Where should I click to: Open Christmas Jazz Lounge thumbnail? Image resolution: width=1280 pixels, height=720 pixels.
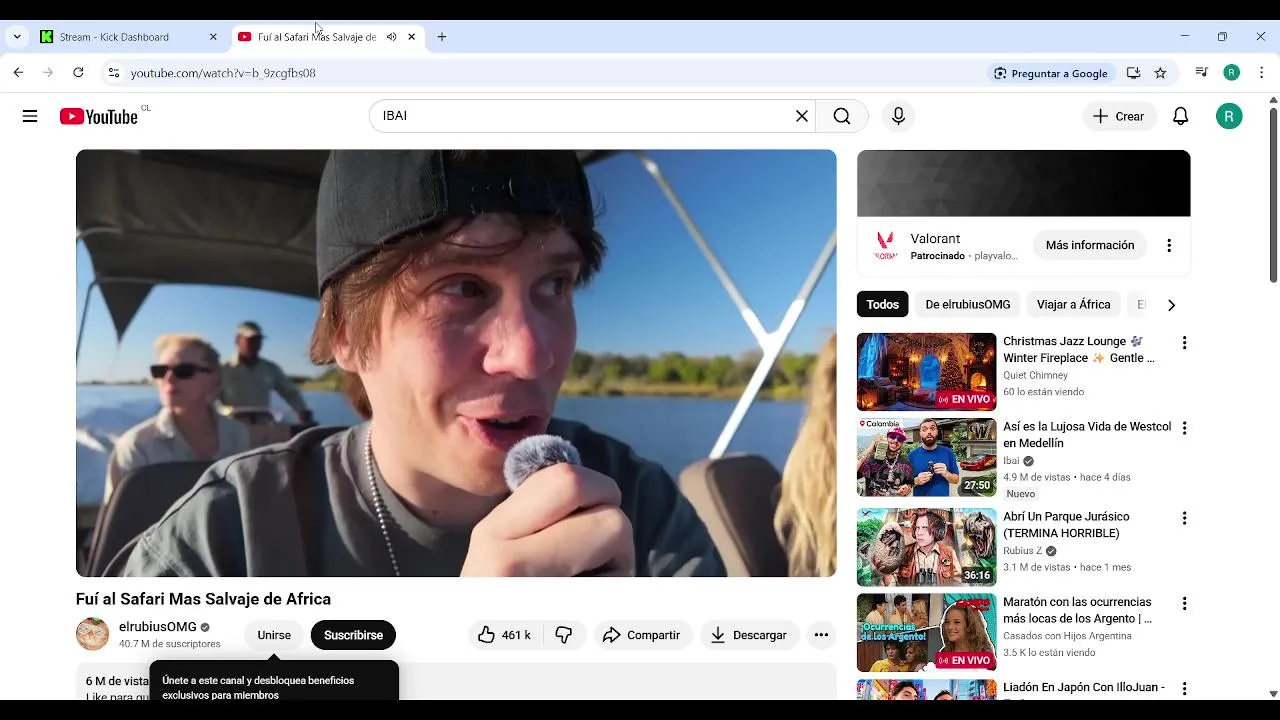927,372
